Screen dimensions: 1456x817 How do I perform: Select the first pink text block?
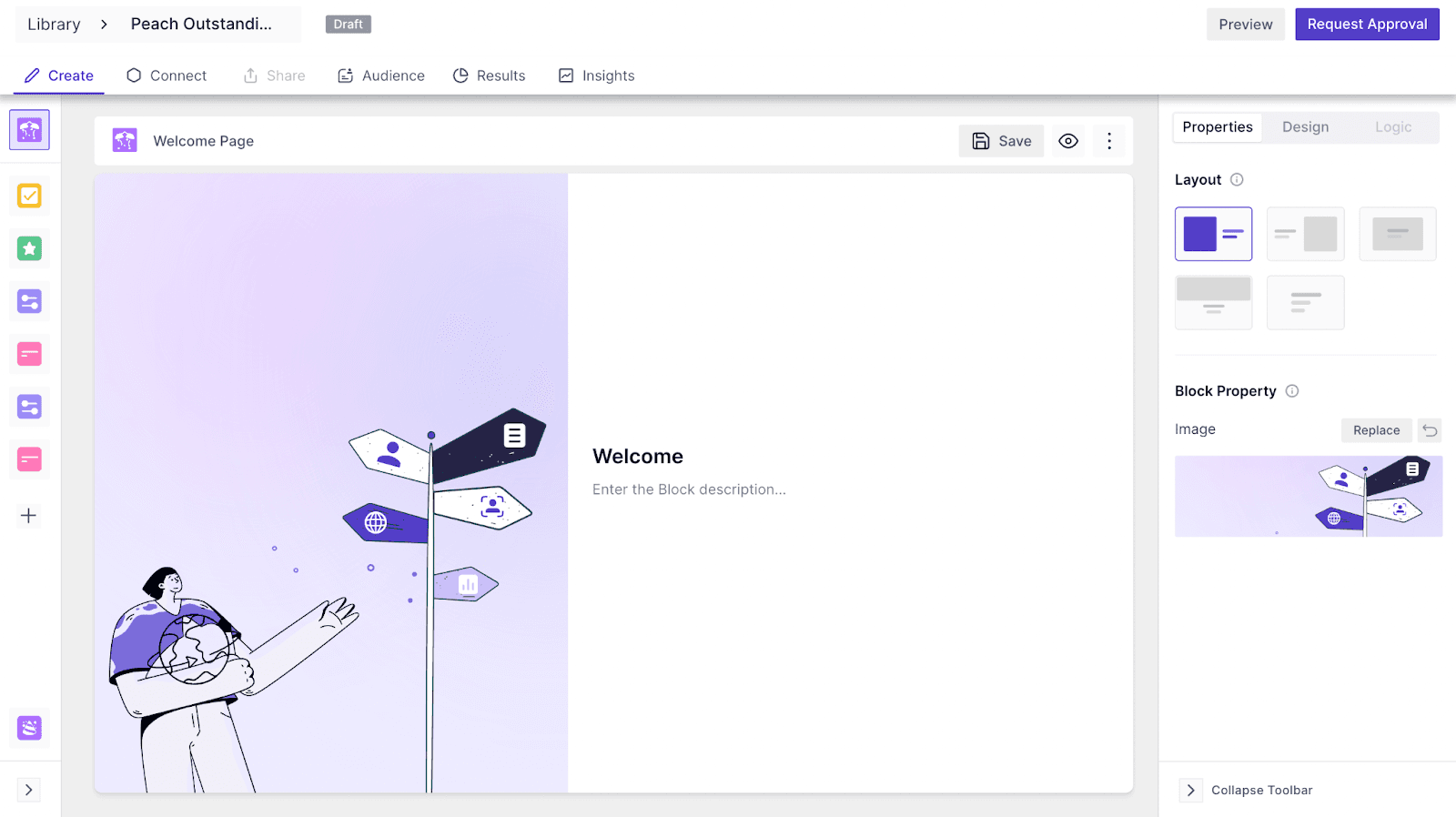click(x=29, y=354)
